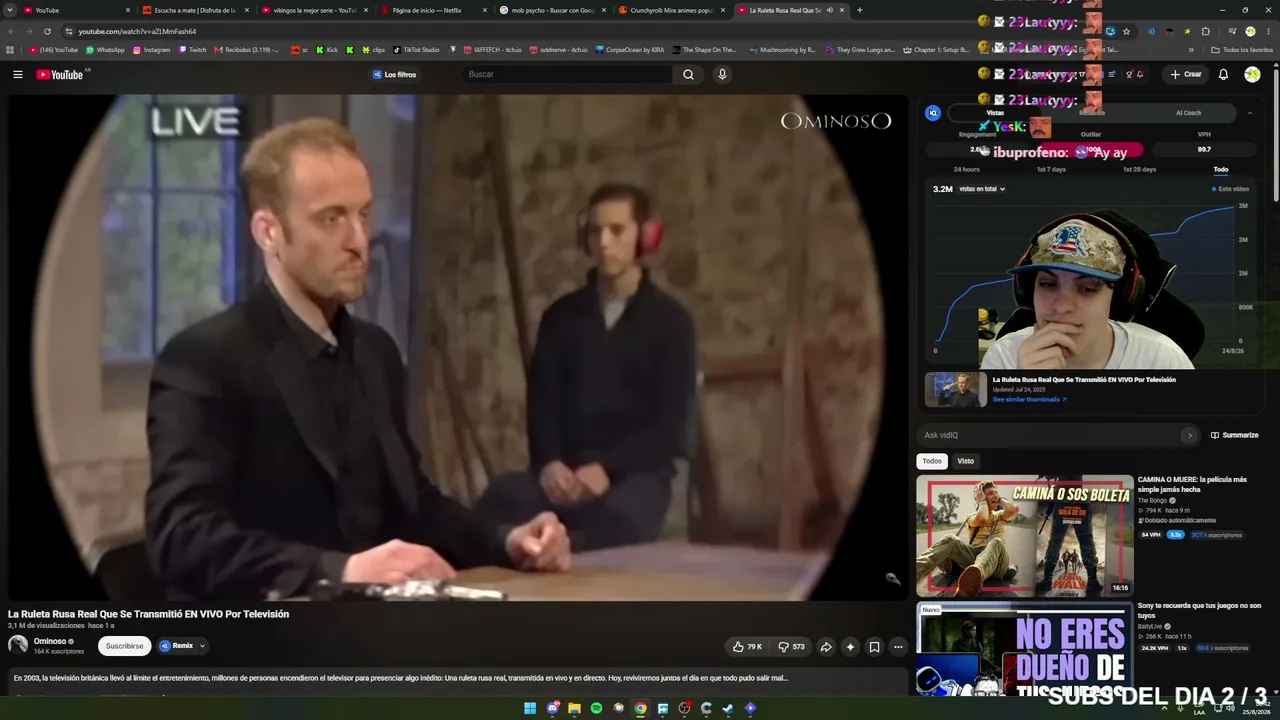The height and width of the screenshot is (720, 1280).
Task: Reload the page in the browser
Action: (x=47, y=31)
